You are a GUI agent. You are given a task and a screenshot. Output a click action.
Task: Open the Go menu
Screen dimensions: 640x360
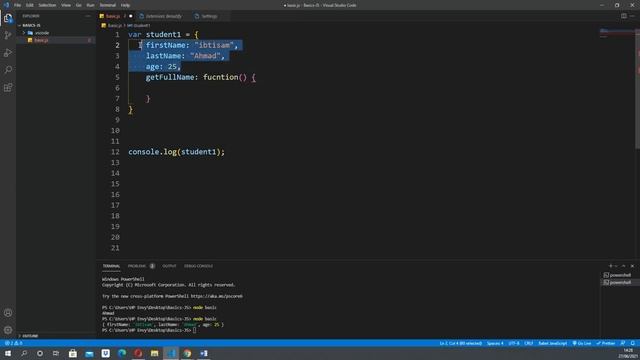[x=78, y=5]
